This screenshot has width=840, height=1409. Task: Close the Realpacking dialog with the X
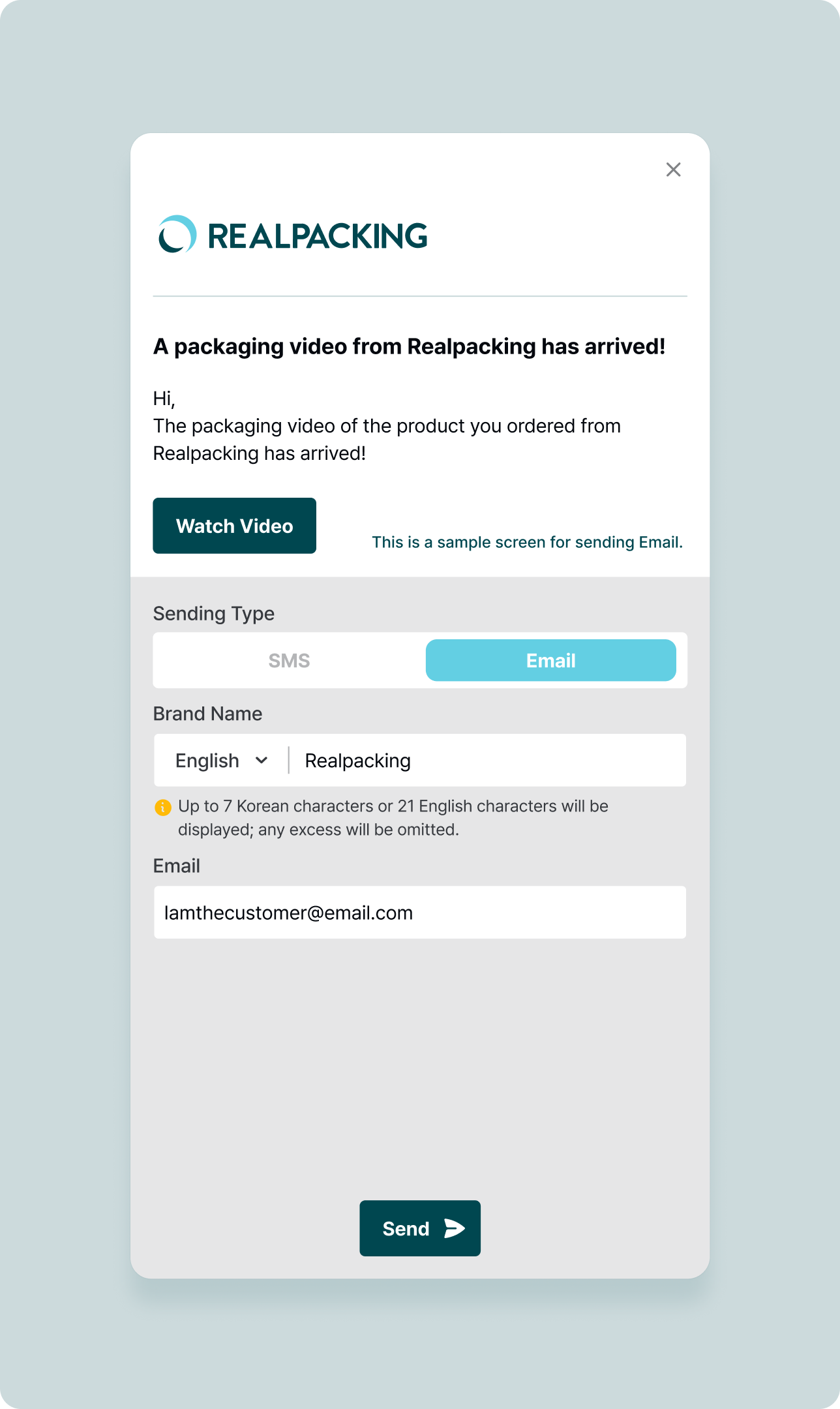click(673, 170)
